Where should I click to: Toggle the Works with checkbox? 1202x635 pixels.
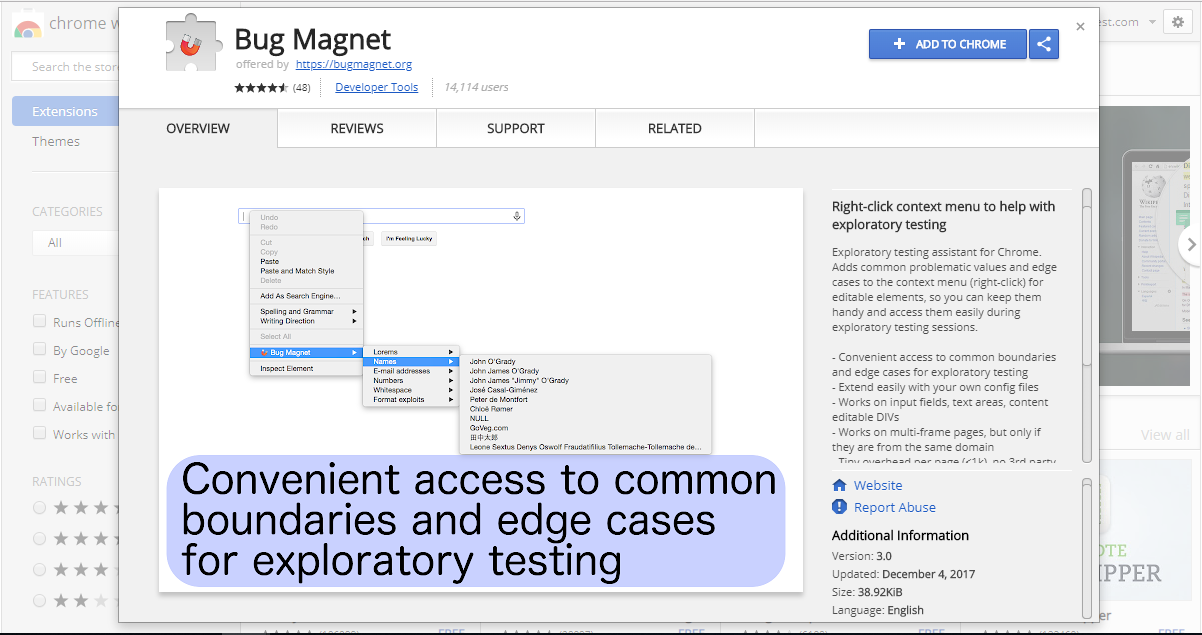(x=40, y=433)
